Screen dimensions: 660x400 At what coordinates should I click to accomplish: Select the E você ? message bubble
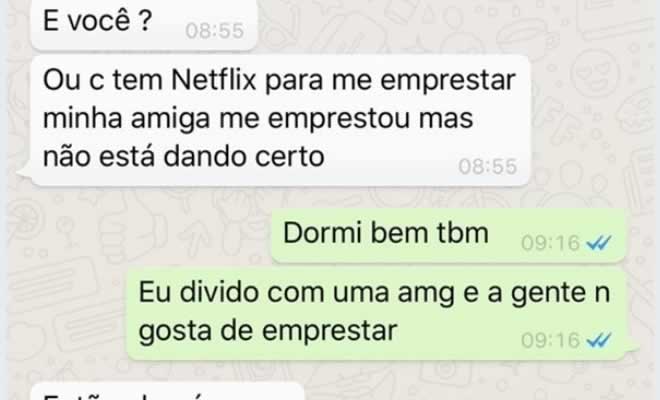[144, 24]
